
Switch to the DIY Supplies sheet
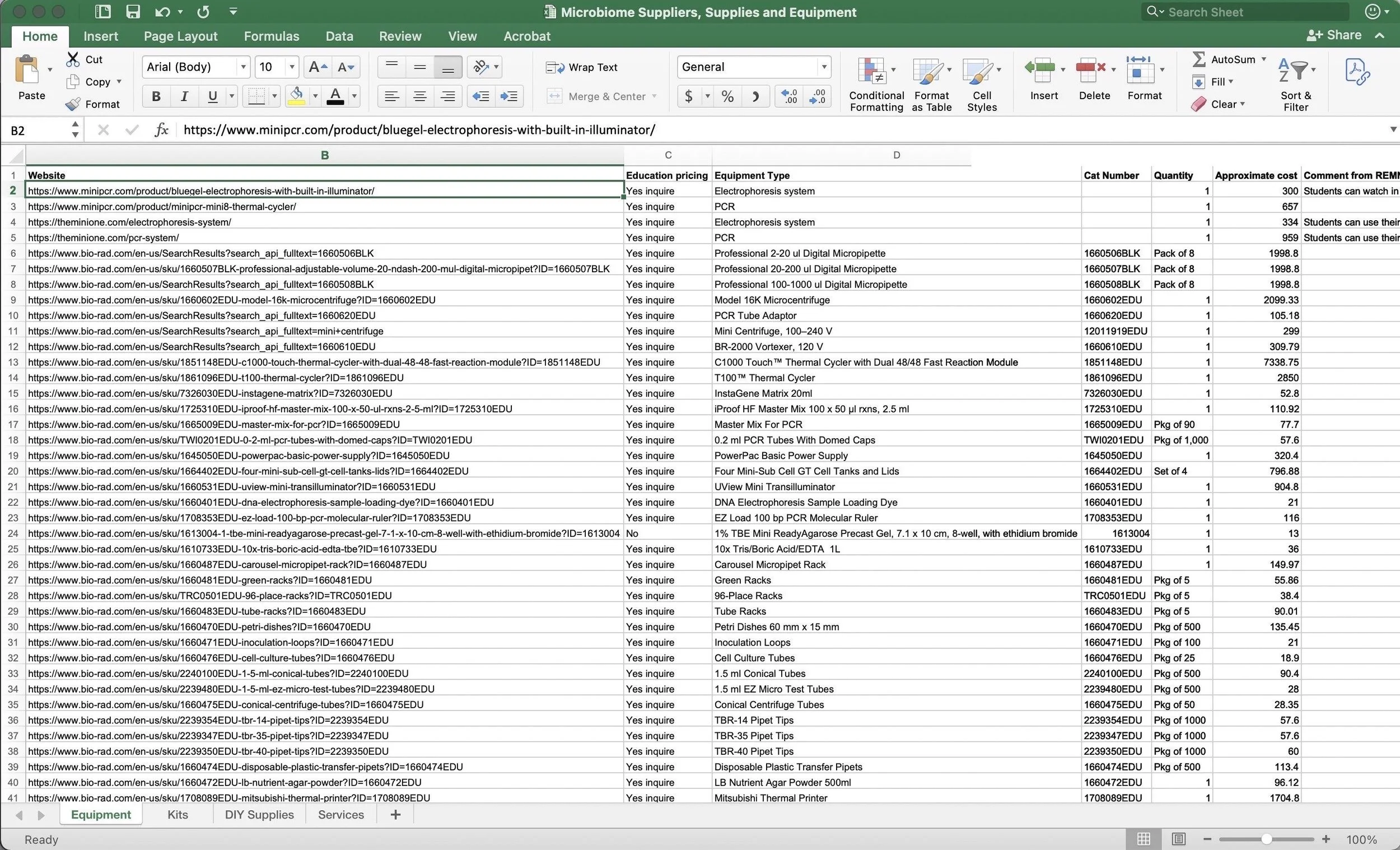click(259, 814)
